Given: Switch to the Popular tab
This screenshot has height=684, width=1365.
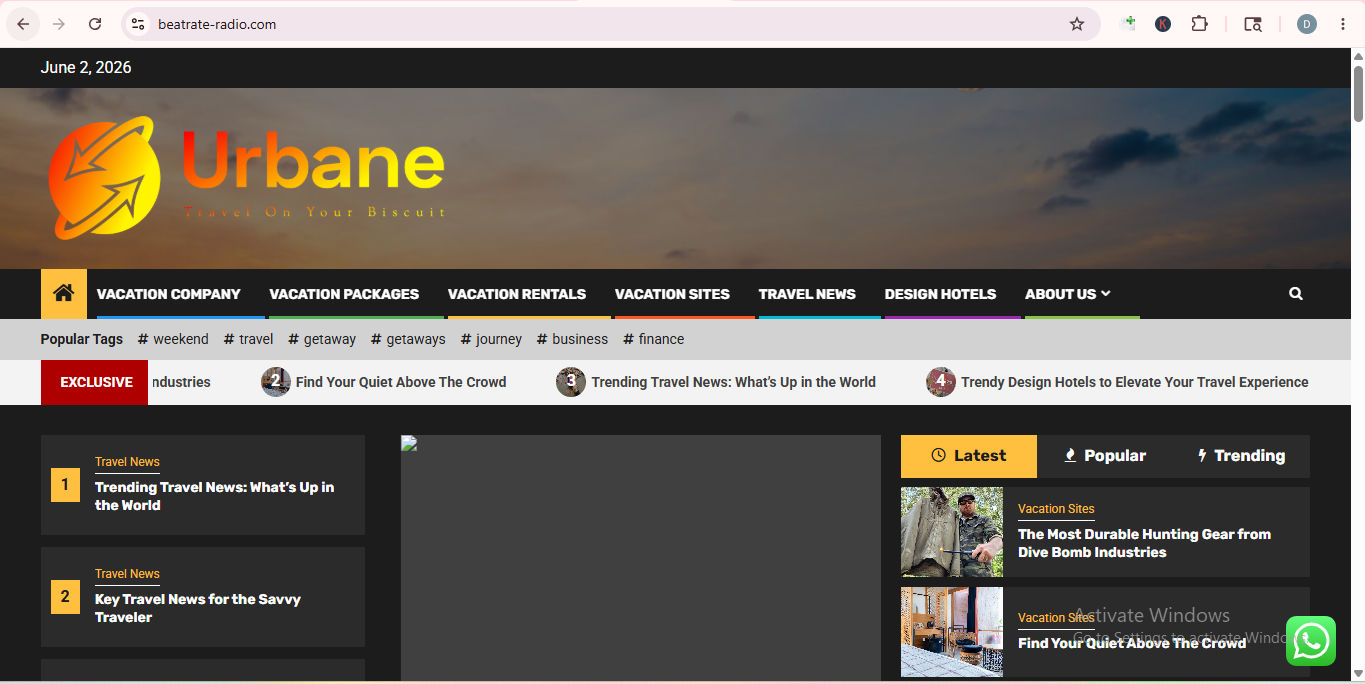Looking at the screenshot, I should (1104, 456).
